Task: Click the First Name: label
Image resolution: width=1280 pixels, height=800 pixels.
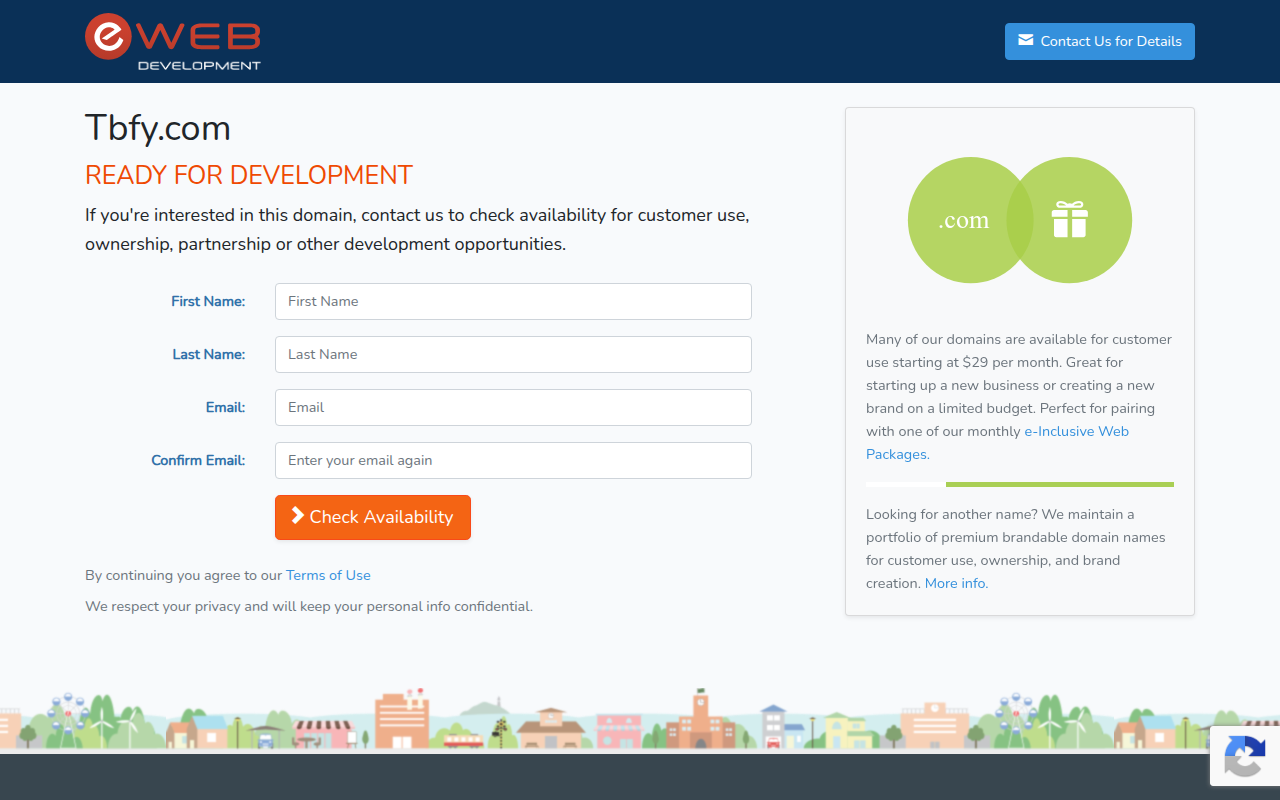Action: point(208,301)
